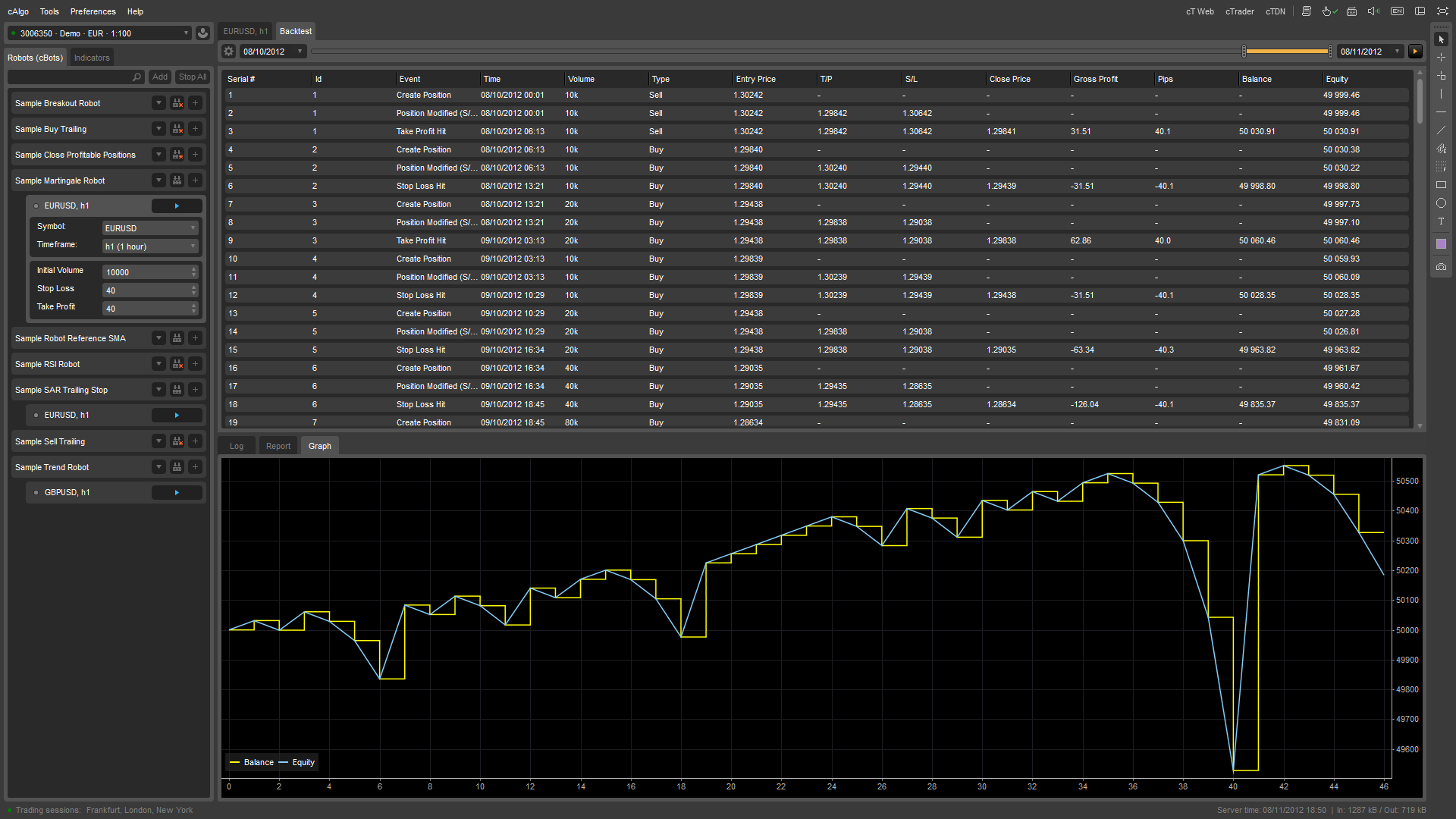Open the Symbol EURUSD dropdown
1456x819 pixels.
coord(150,228)
